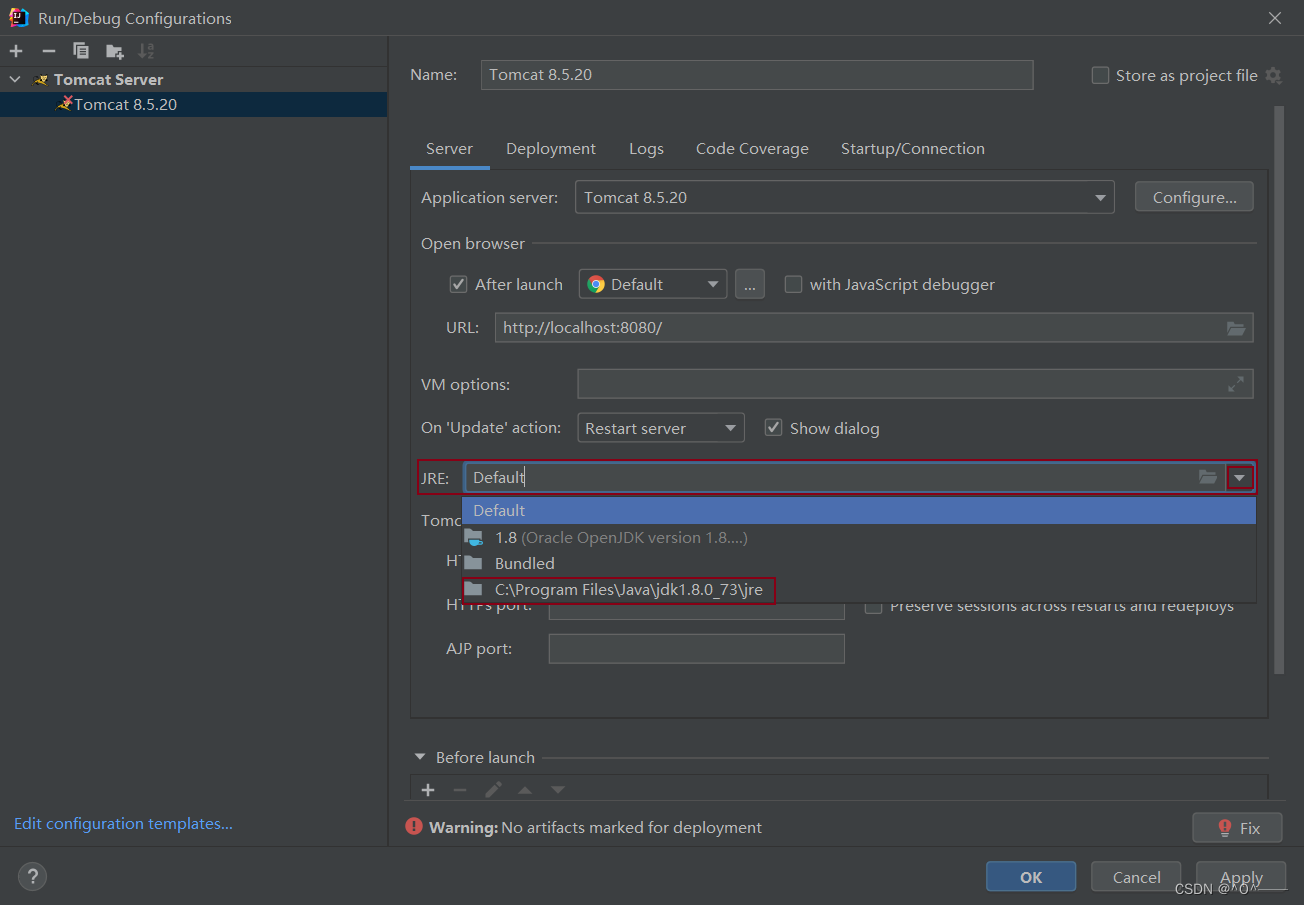Open the project file settings gear
The image size is (1304, 905).
tap(1273, 75)
